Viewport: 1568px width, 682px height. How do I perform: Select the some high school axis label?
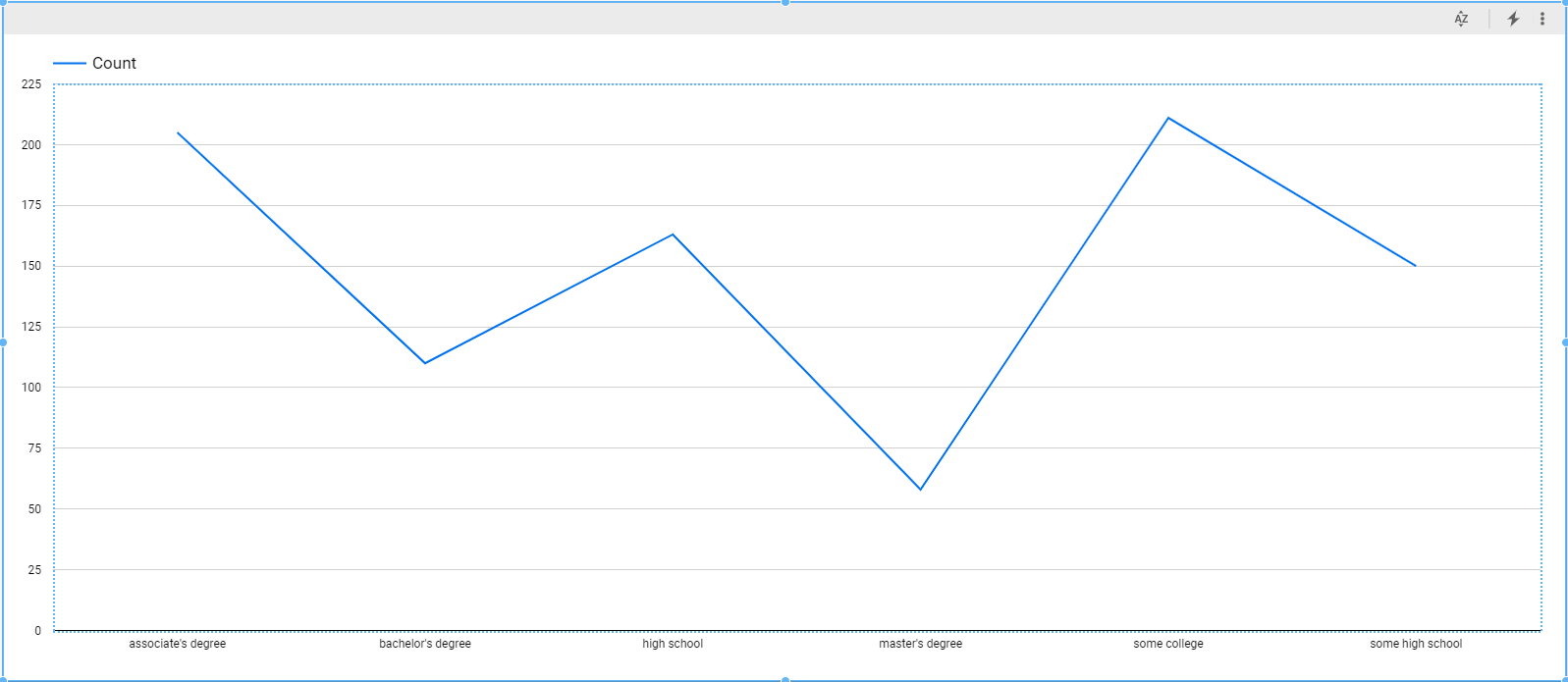pyautogui.click(x=1415, y=644)
